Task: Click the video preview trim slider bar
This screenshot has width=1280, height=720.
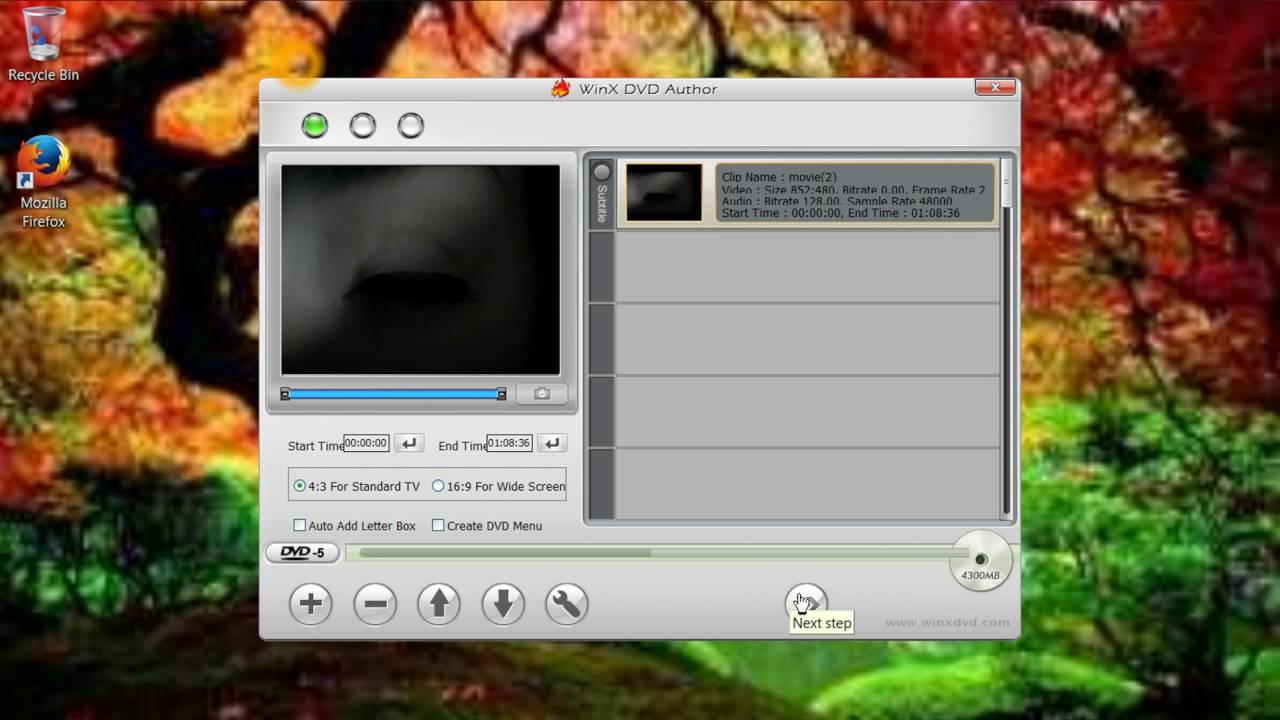Action: coord(393,394)
